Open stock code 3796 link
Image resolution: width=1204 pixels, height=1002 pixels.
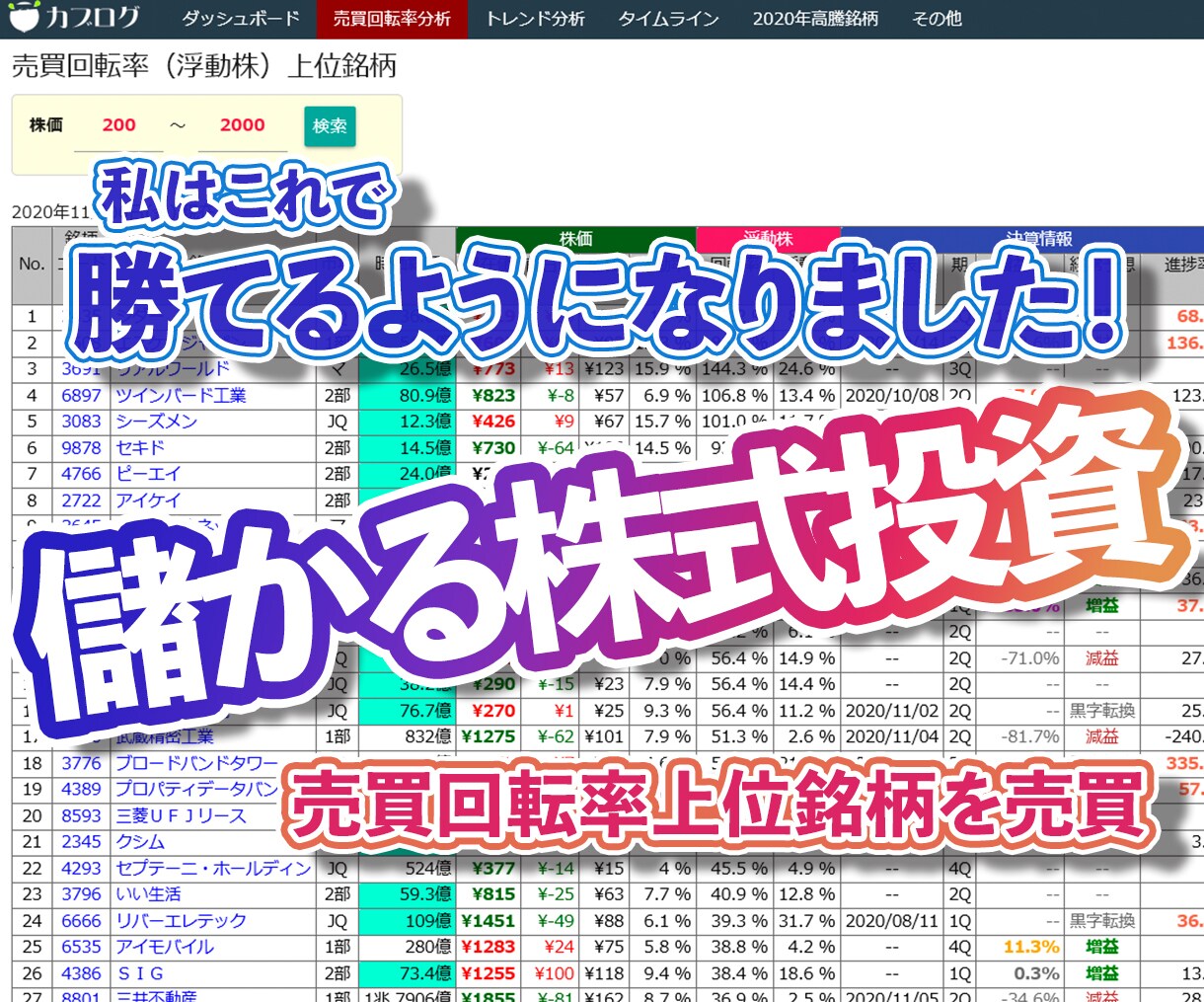point(81,894)
